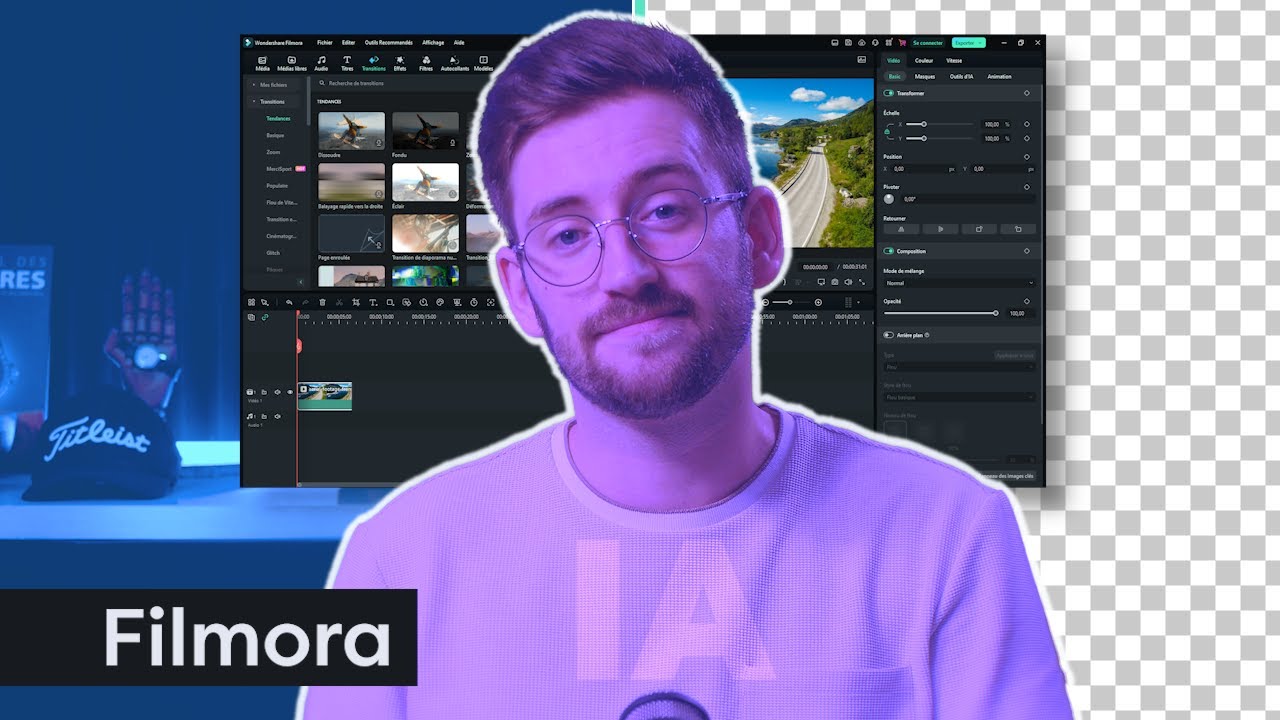
Task: Open the Affichage menu
Action: (433, 43)
